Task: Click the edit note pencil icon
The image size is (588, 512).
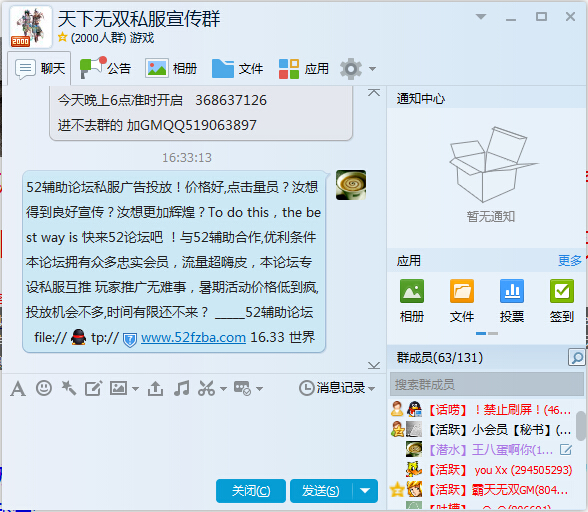Action: coord(93,388)
